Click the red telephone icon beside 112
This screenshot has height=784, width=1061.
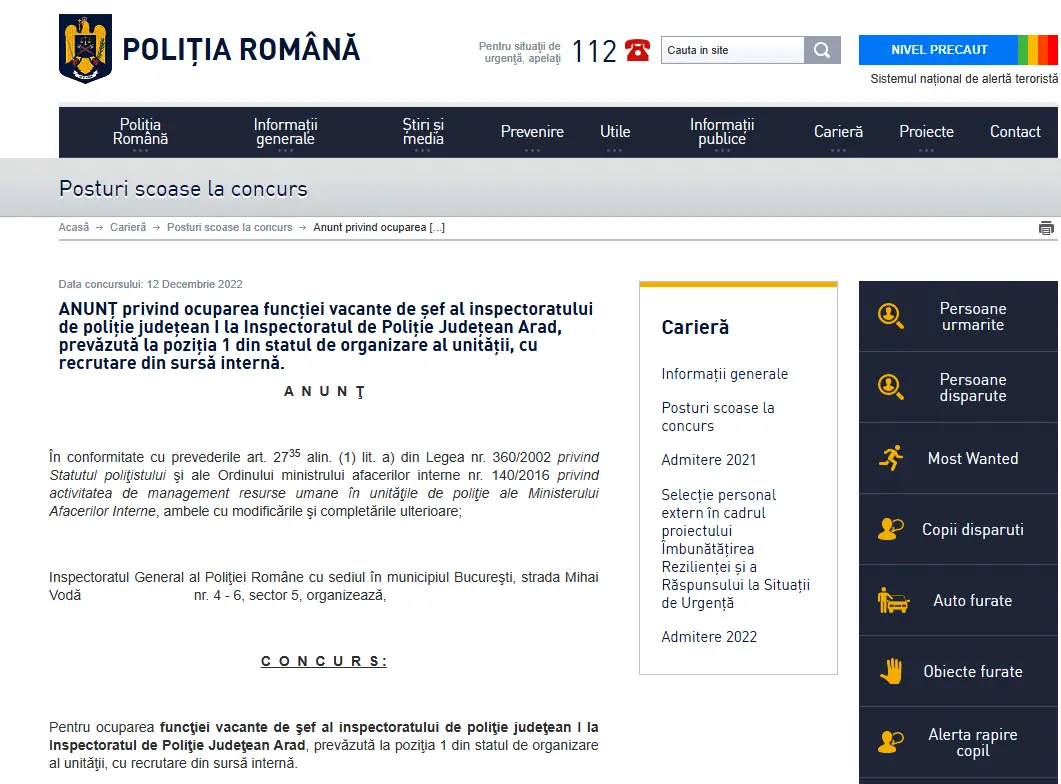pos(637,50)
